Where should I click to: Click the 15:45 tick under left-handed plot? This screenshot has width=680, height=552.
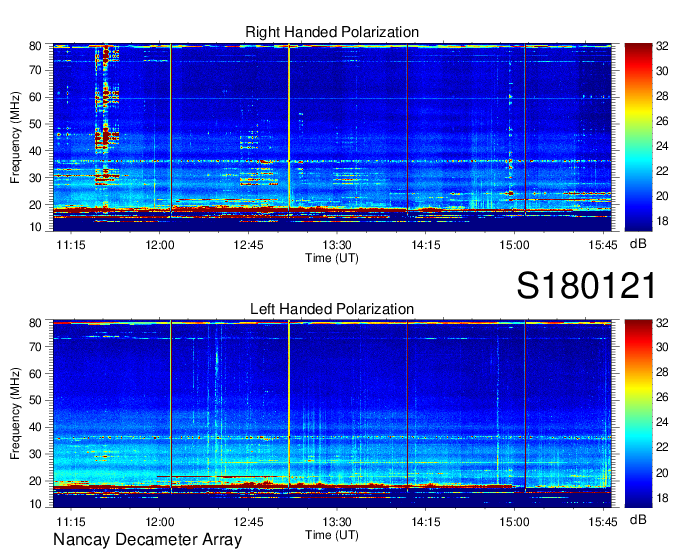point(603,522)
